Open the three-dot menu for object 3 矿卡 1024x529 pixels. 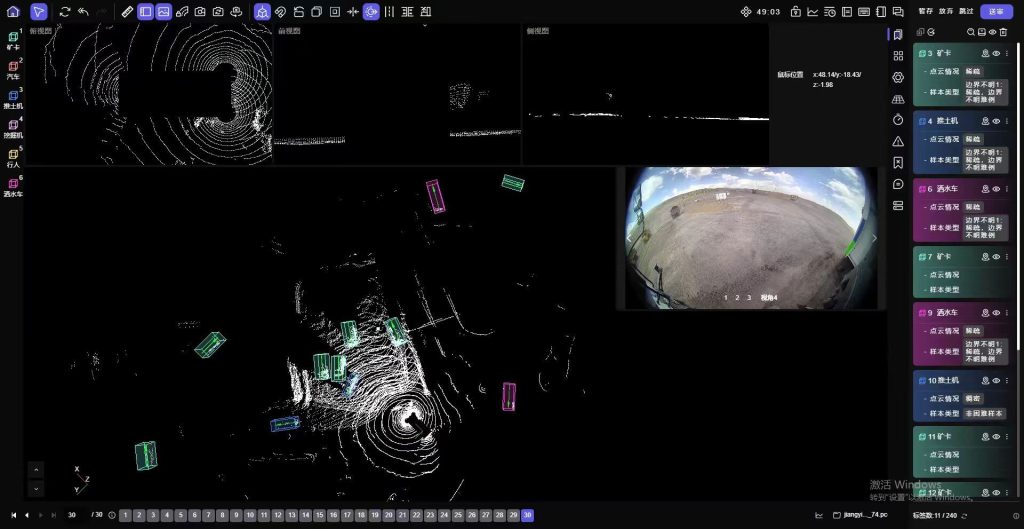pyautogui.click(x=1006, y=53)
